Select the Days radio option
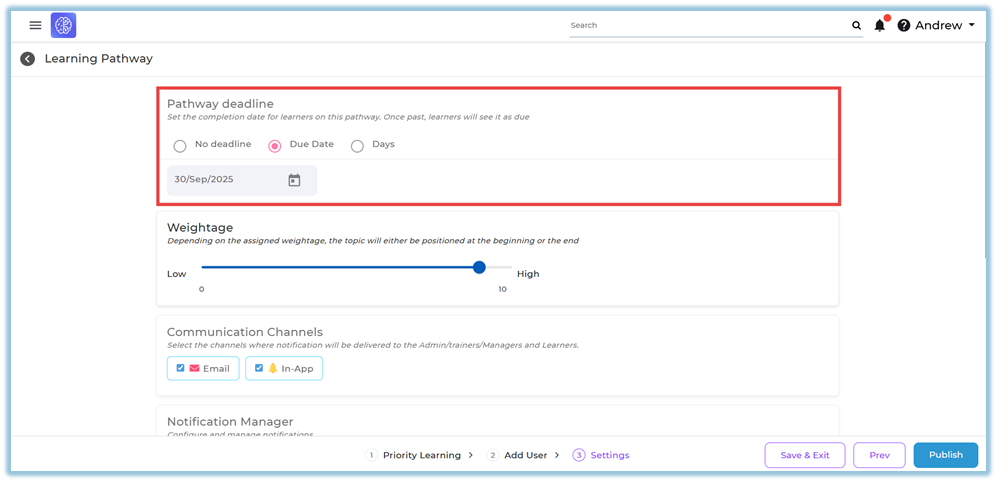This screenshot has width=997, height=482. click(x=357, y=146)
